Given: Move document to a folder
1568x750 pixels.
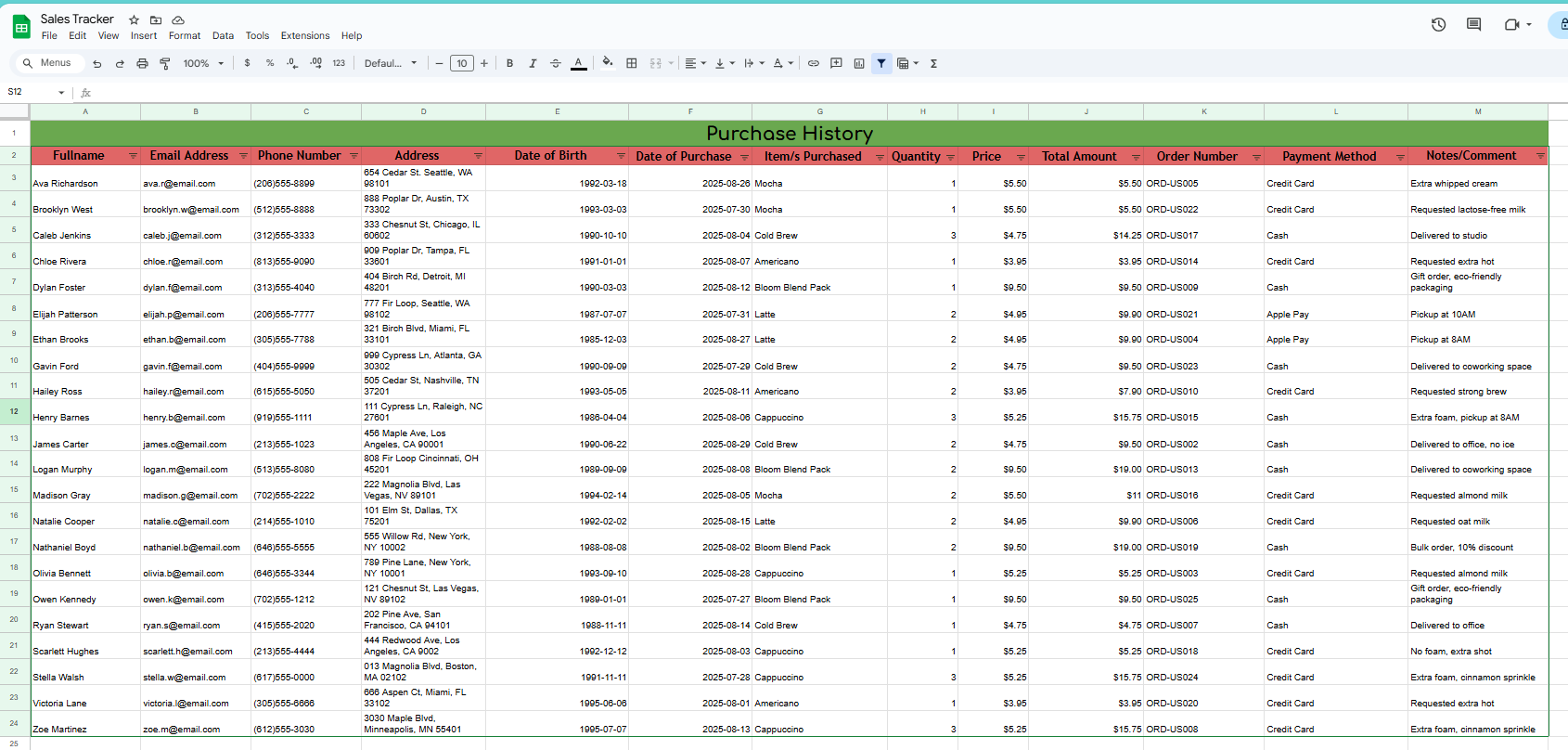Looking at the screenshot, I should coord(156,19).
